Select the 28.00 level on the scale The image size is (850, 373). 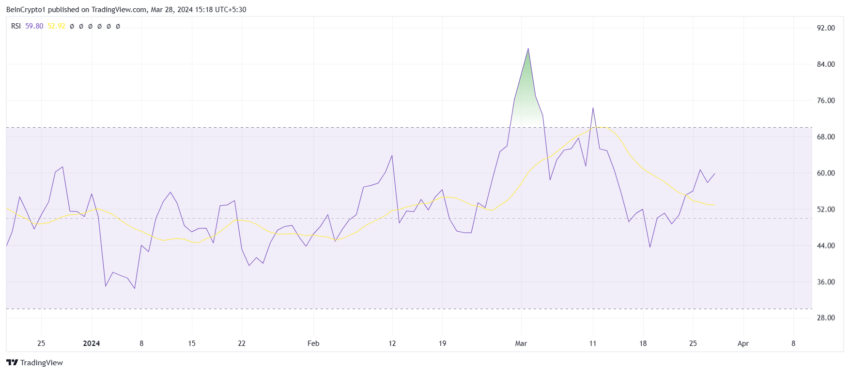coord(827,318)
